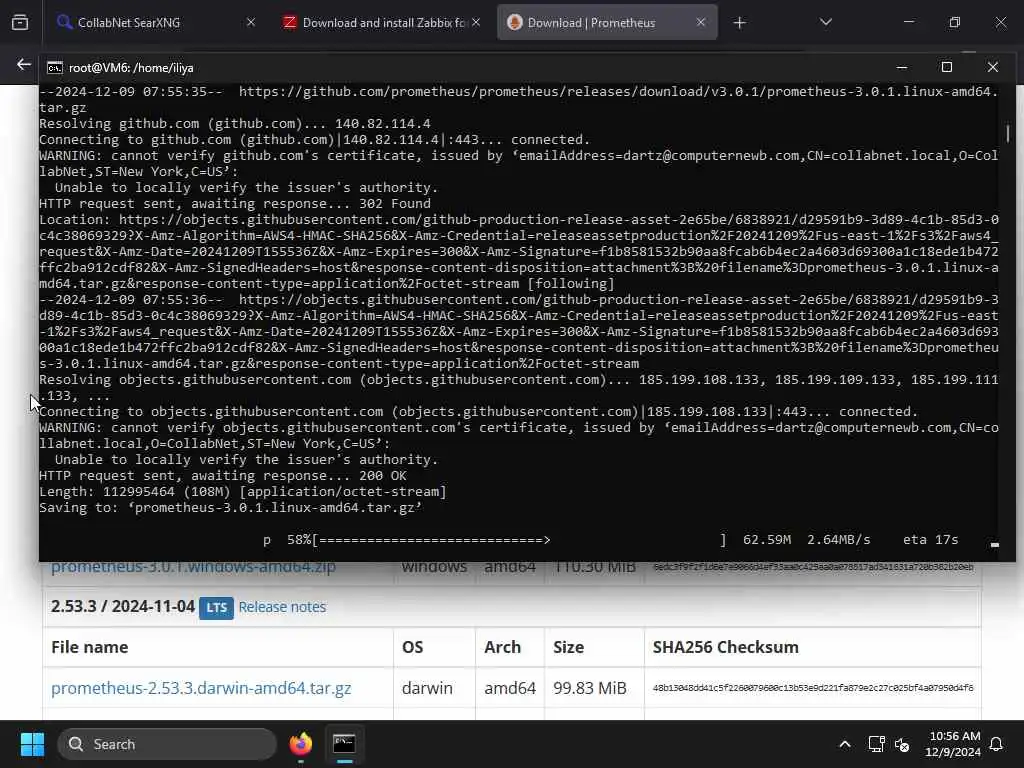Select the 2.53.3 darwin SHA256 checksum value
Image resolution: width=1024 pixels, height=768 pixels.
pos(812,688)
